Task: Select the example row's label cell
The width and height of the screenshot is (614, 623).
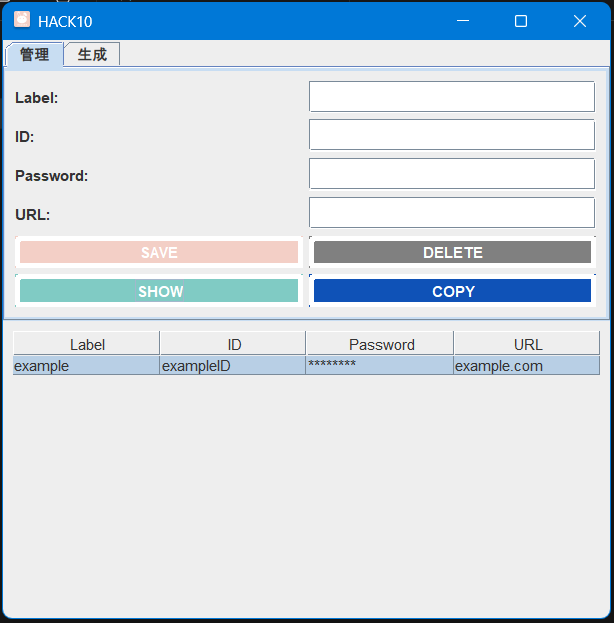Action: pos(86,366)
